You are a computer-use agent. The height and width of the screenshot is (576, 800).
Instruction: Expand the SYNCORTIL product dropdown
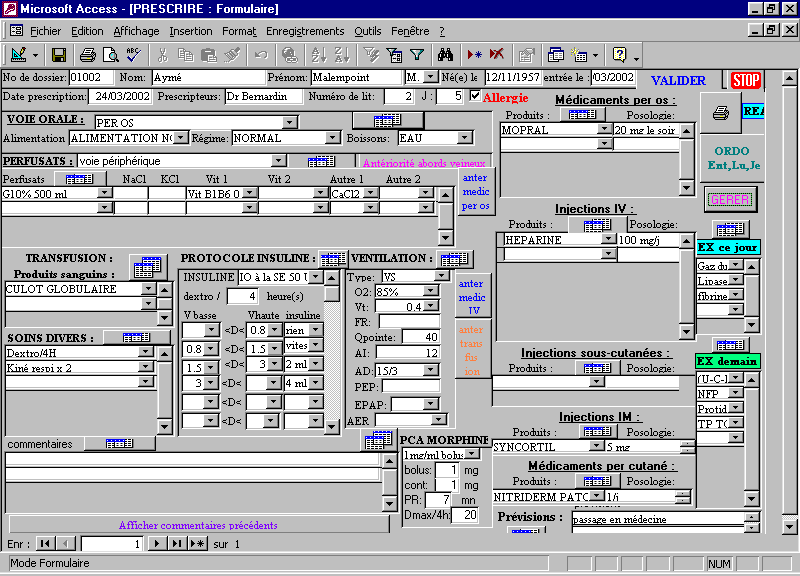(x=597, y=446)
